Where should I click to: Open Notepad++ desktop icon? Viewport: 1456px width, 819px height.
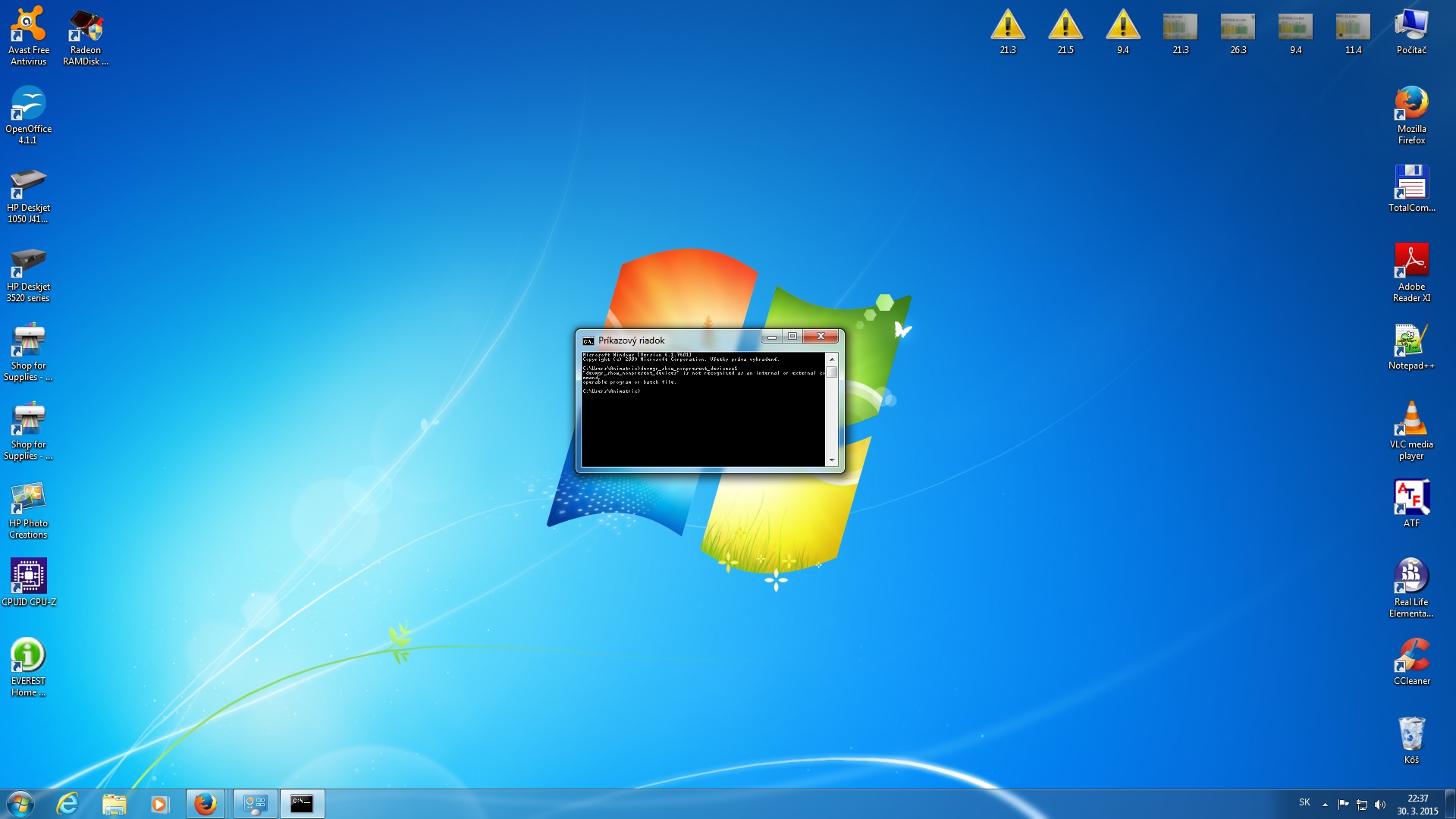(x=1411, y=341)
